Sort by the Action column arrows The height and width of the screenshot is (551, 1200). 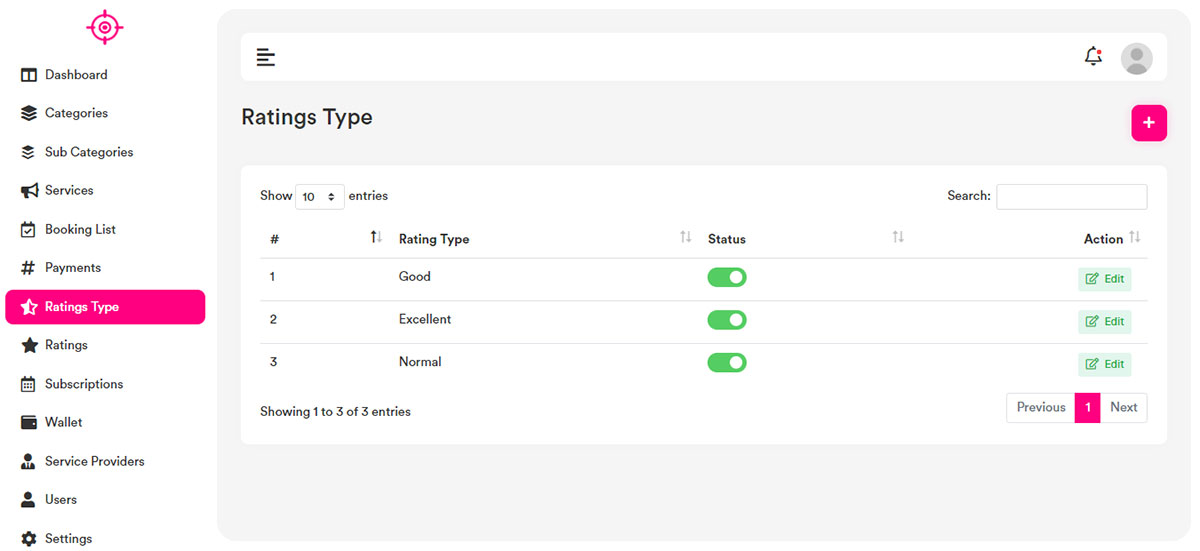click(1134, 237)
